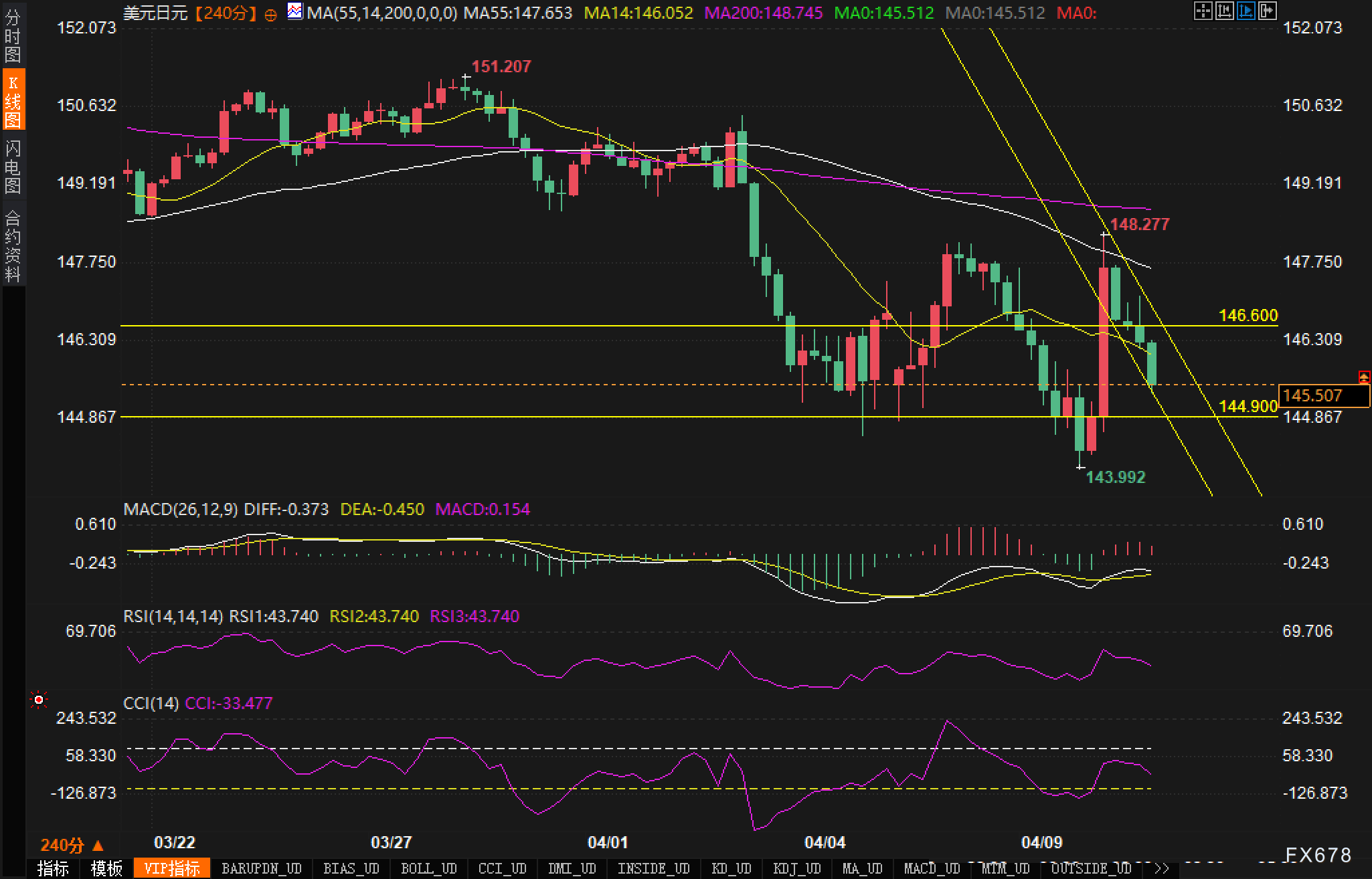1372x879 pixels.
Task: Select the VIP指标 tab
Action: [172, 869]
